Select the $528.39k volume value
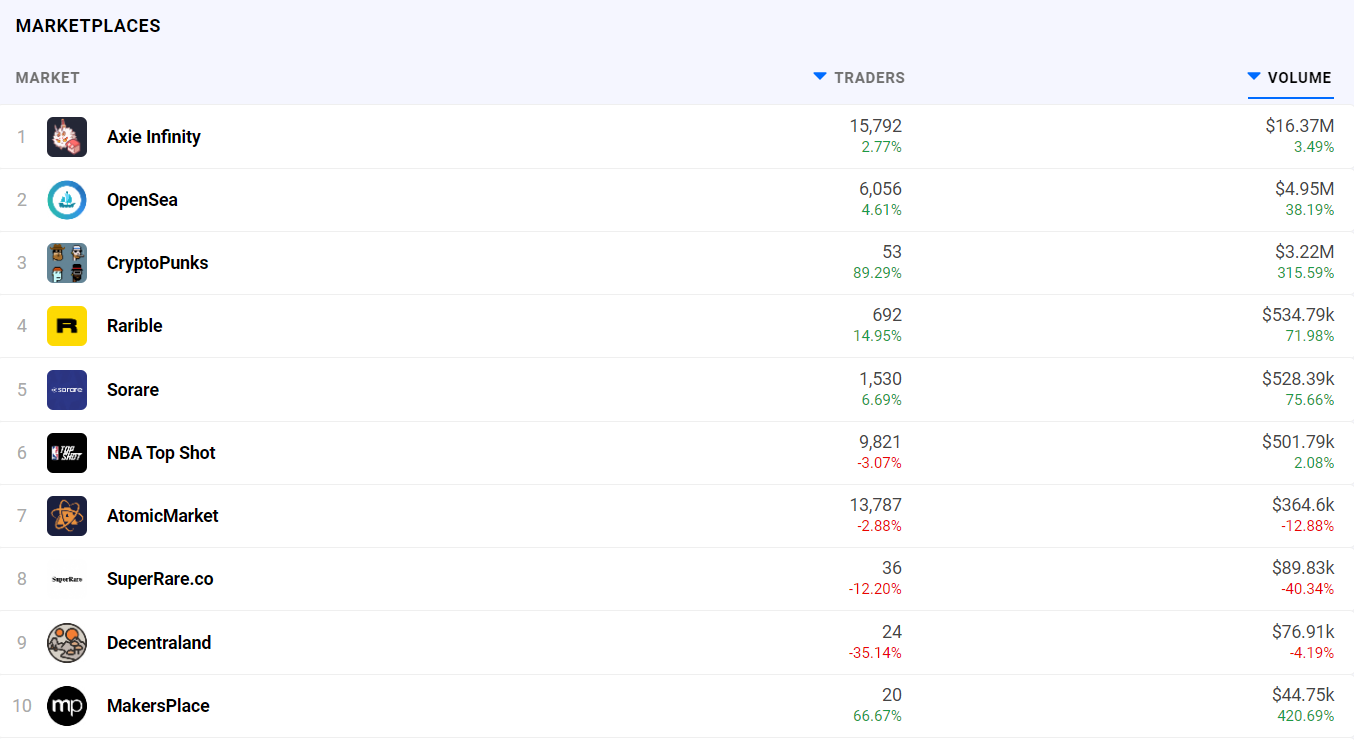This screenshot has height=740, width=1354. coord(1298,379)
